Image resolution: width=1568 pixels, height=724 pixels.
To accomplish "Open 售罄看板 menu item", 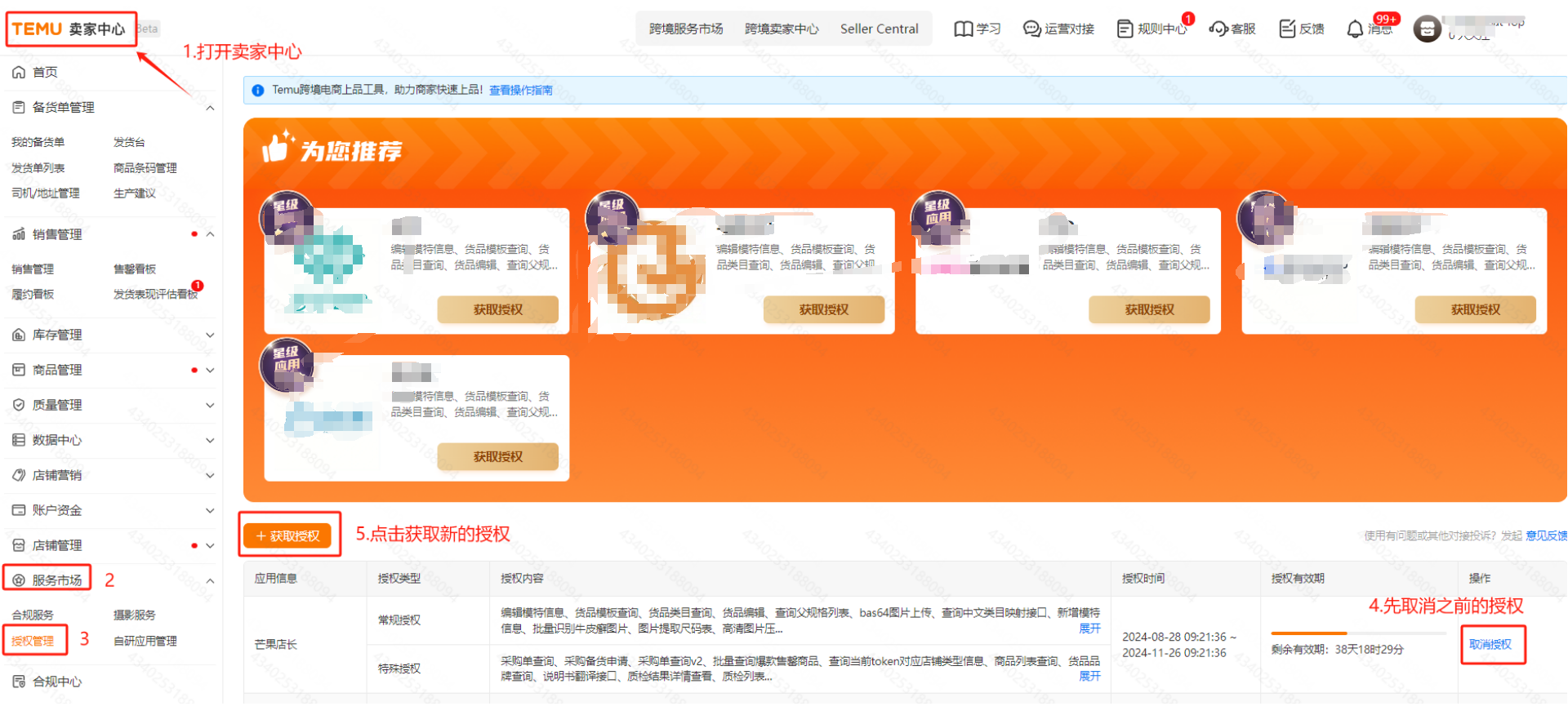I will point(135,269).
